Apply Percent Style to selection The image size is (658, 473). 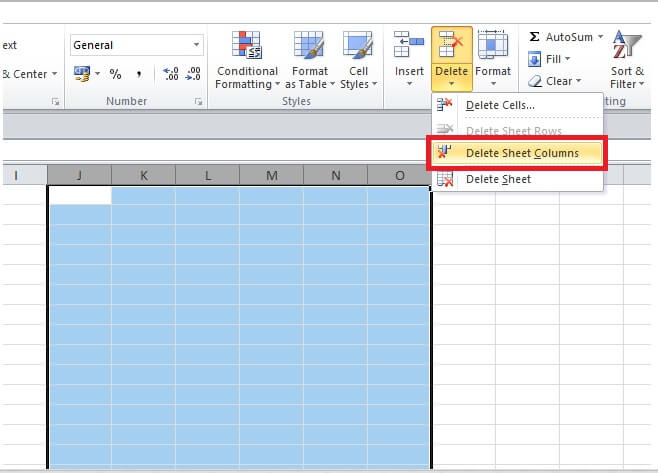click(x=115, y=74)
